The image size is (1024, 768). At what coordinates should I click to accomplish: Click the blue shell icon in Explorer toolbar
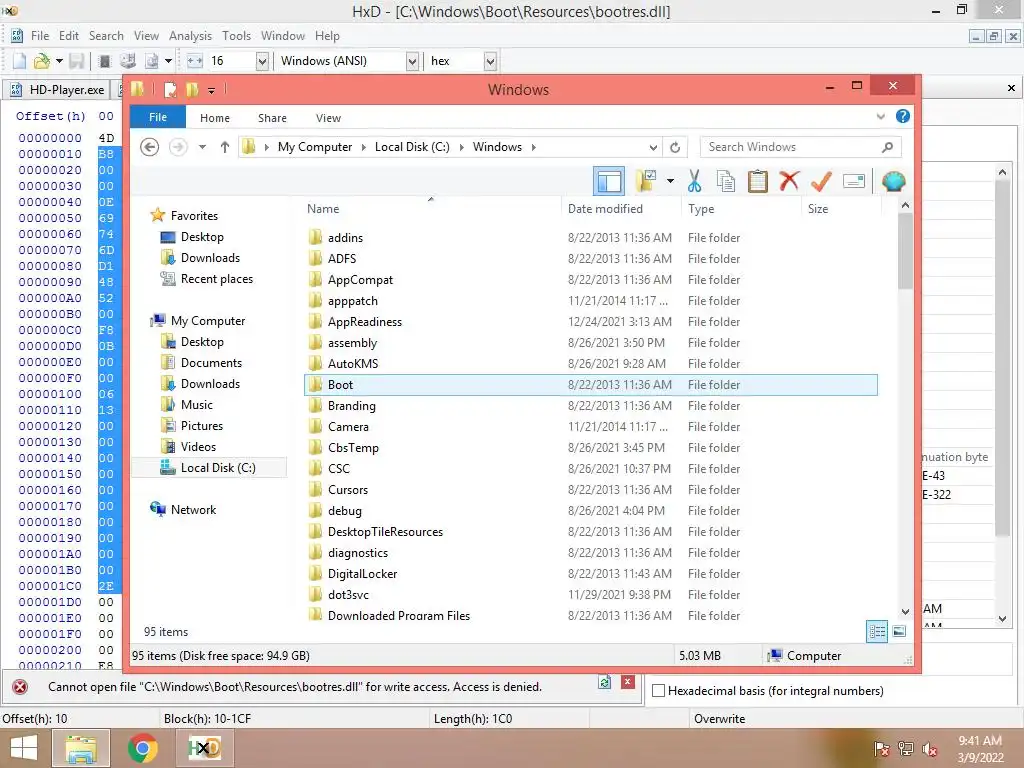coord(893,181)
